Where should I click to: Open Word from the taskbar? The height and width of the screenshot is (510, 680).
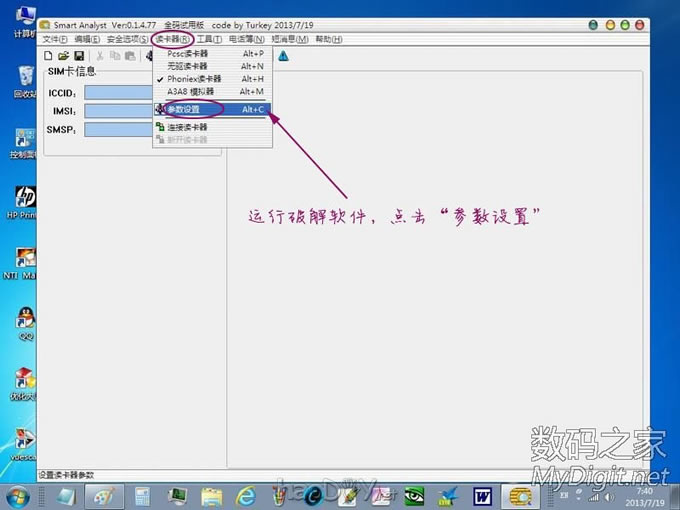coord(483,495)
